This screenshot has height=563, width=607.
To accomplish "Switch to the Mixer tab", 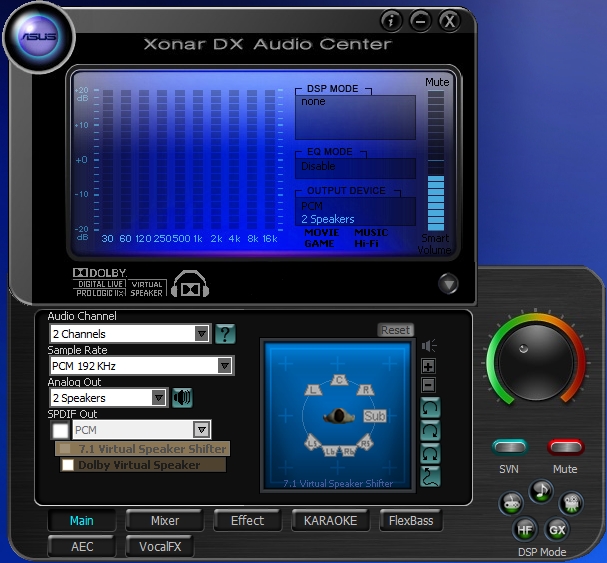I will (x=165, y=521).
